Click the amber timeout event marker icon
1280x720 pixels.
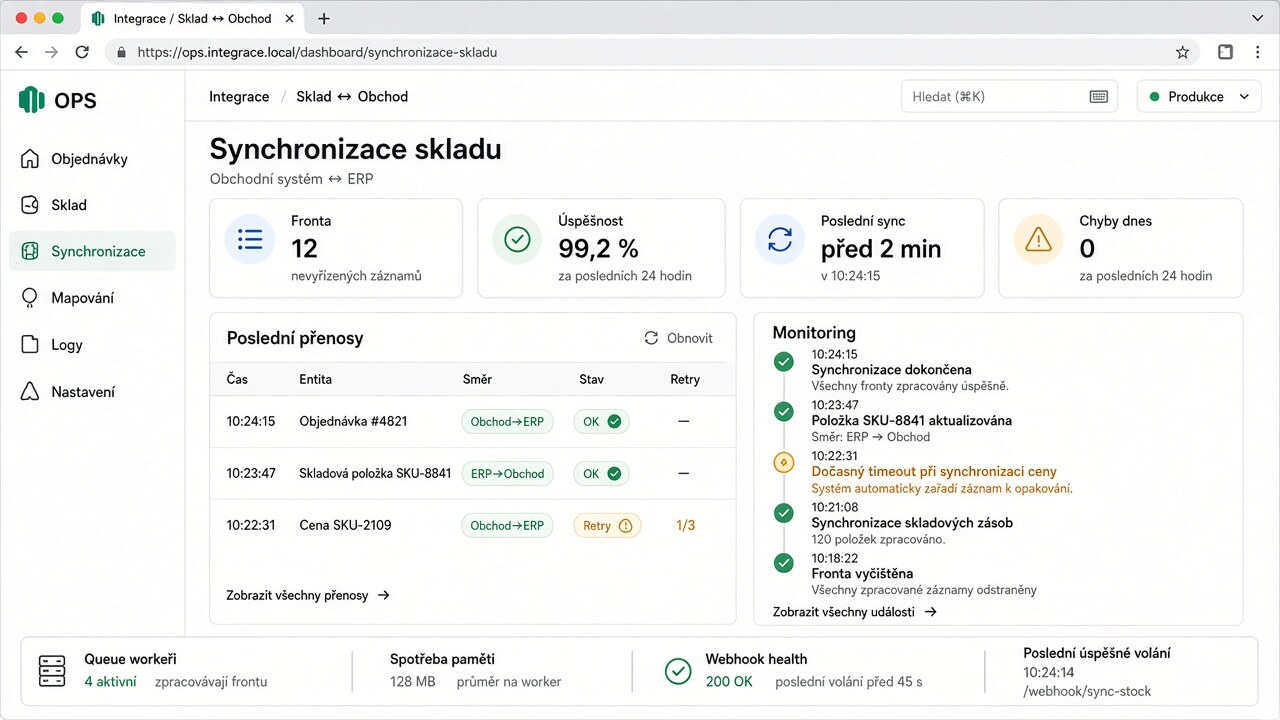(783, 462)
